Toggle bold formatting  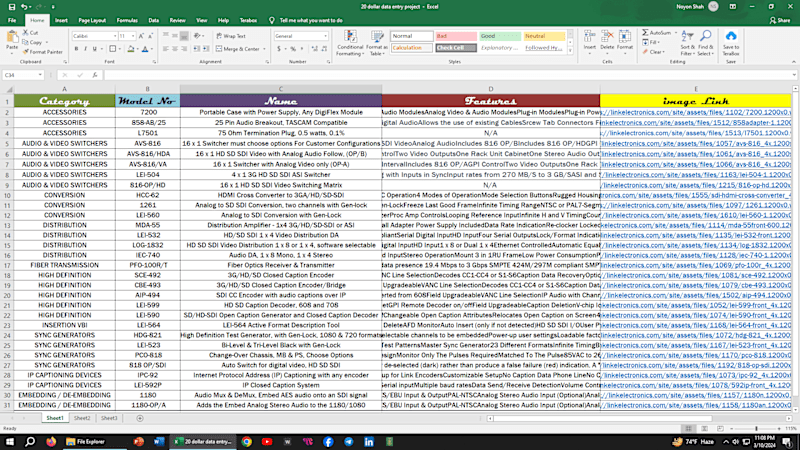click(x=76, y=49)
